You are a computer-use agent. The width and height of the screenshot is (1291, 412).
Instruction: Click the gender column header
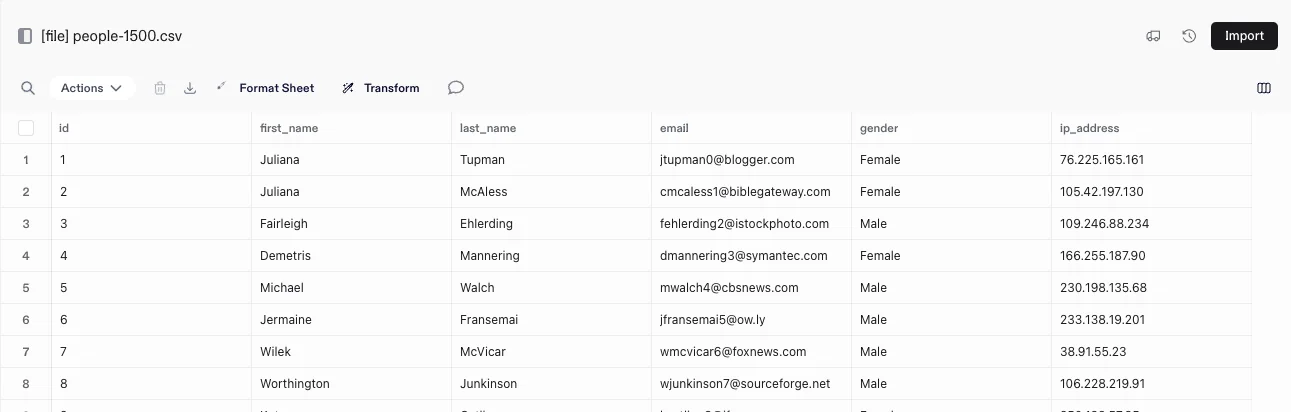point(879,128)
